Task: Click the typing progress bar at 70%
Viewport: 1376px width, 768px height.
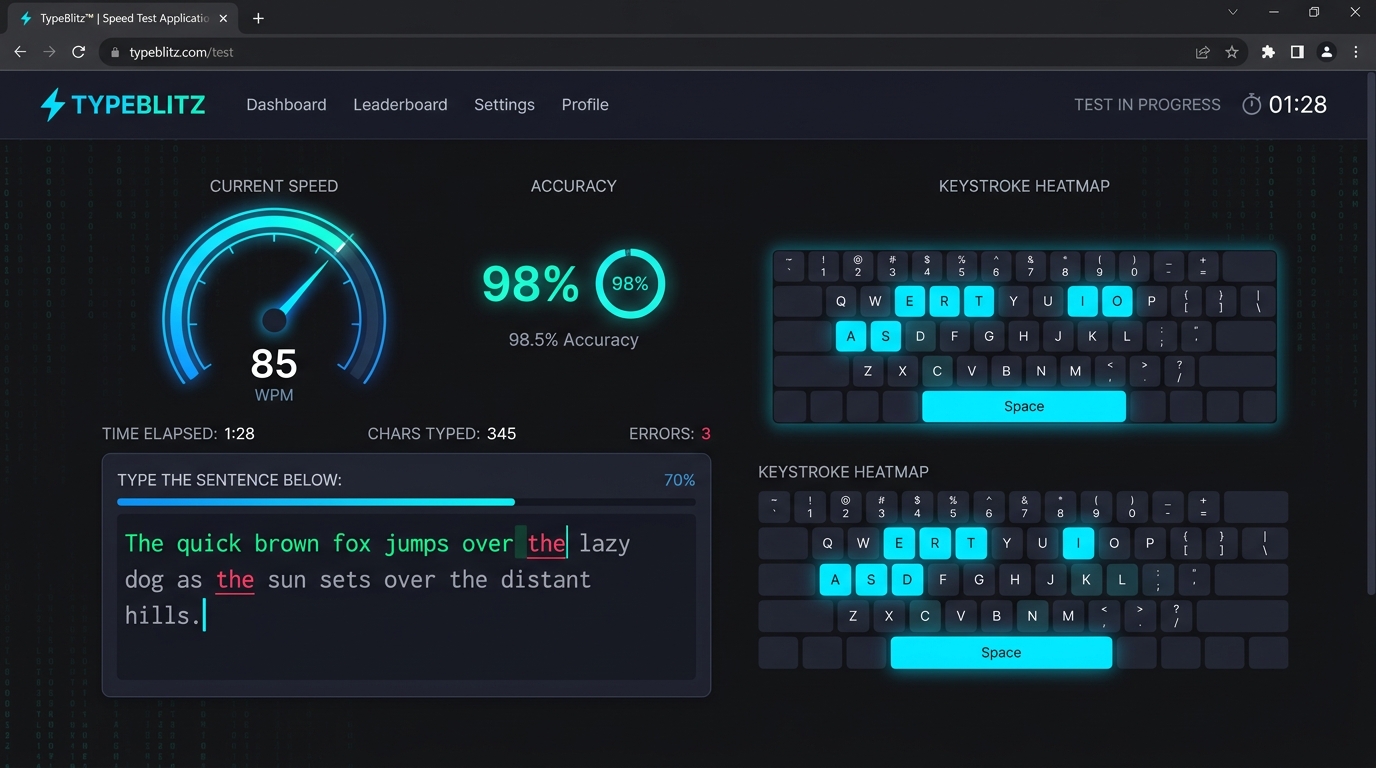Action: 406,502
